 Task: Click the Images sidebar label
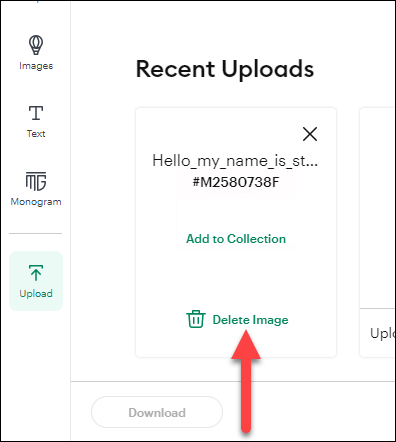click(x=36, y=66)
